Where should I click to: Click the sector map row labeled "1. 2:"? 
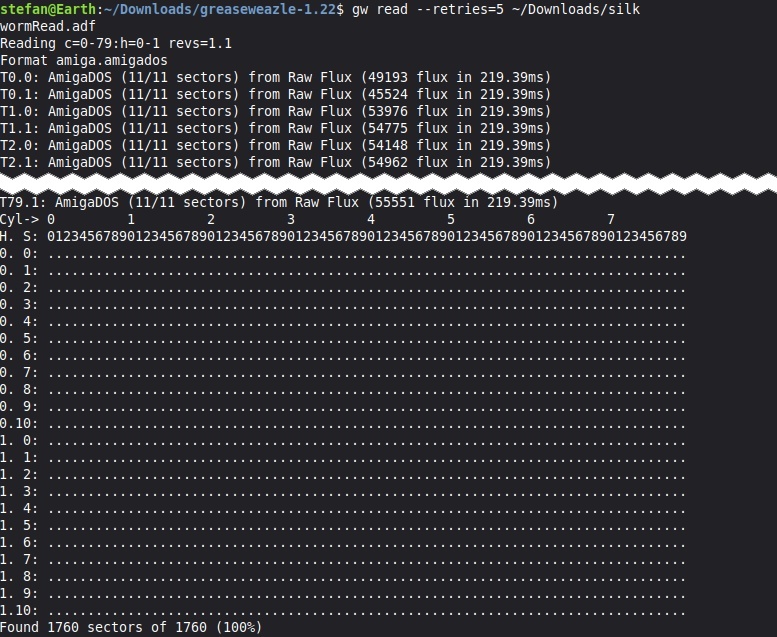click(x=343, y=474)
